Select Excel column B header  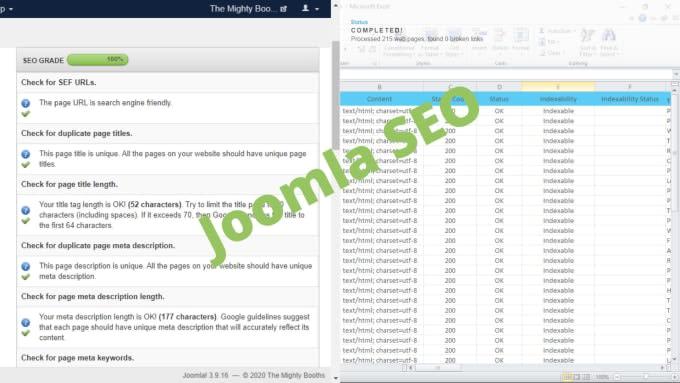(379, 87)
